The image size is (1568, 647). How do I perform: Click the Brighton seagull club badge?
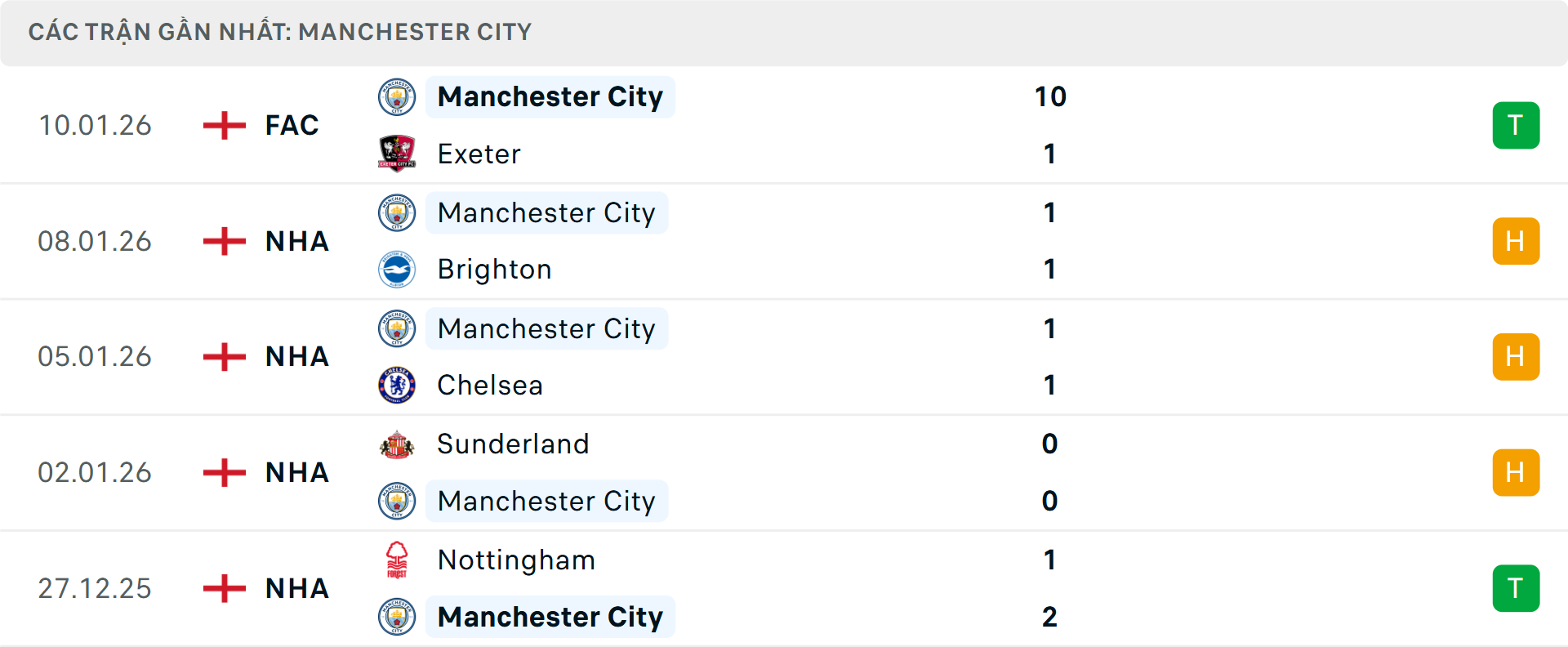click(x=397, y=270)
